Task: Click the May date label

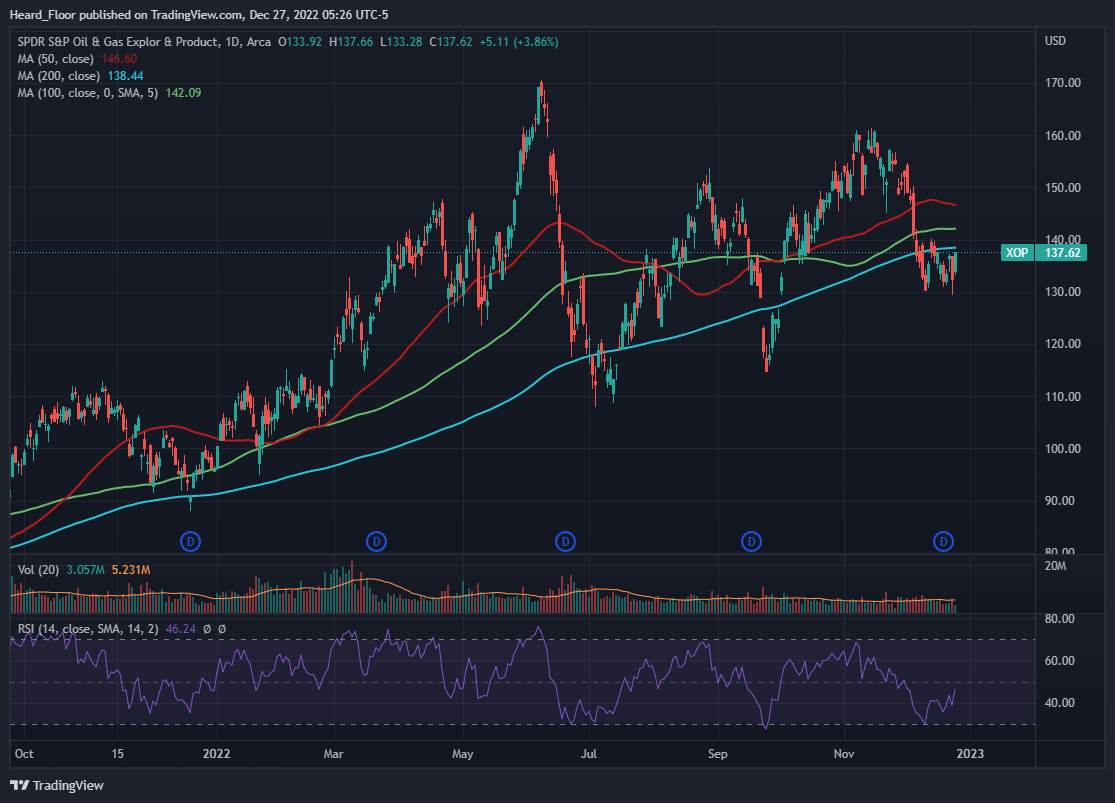Action: (462, 754)
